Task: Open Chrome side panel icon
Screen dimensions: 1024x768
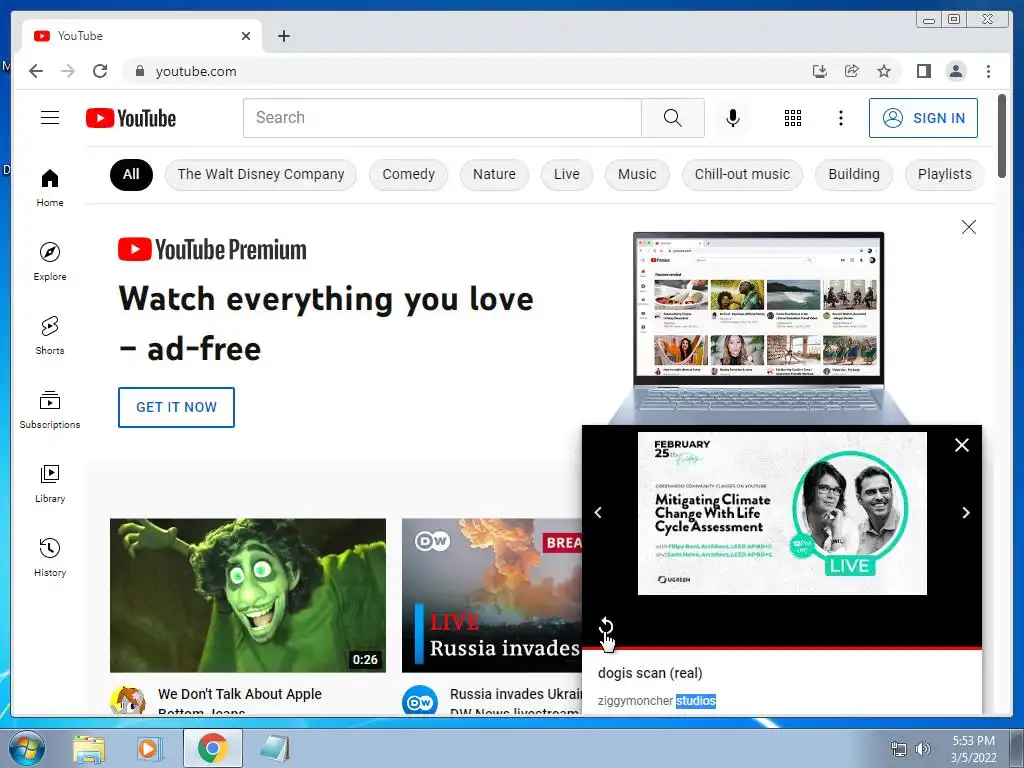Action: click(923, 71)
